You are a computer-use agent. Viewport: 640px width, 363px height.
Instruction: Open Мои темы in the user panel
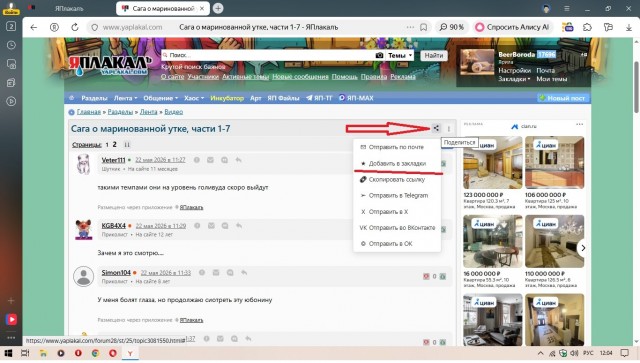pyautogui.click(x=551, y=79)
